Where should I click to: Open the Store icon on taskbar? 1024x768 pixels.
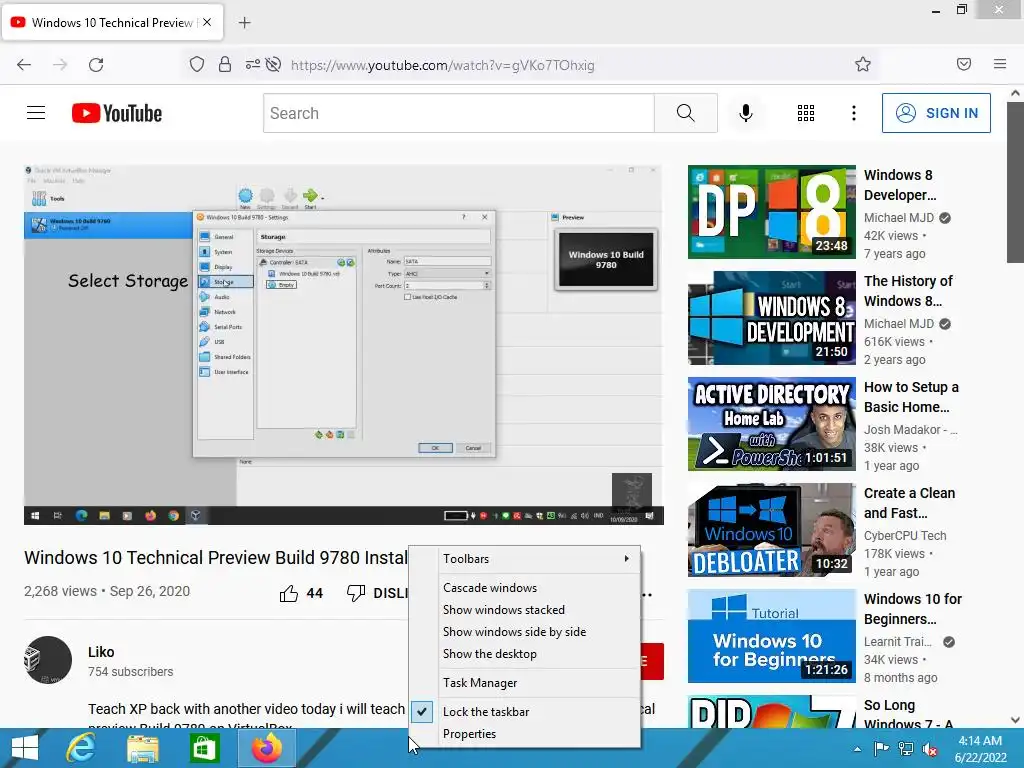204,748
